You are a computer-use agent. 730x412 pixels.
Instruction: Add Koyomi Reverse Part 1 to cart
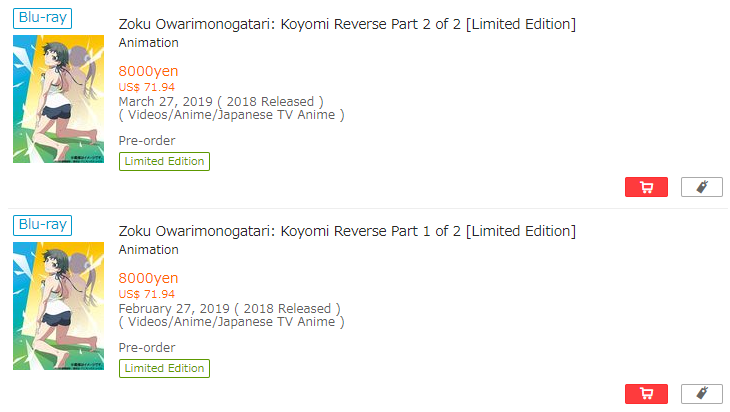coord(645,394)
